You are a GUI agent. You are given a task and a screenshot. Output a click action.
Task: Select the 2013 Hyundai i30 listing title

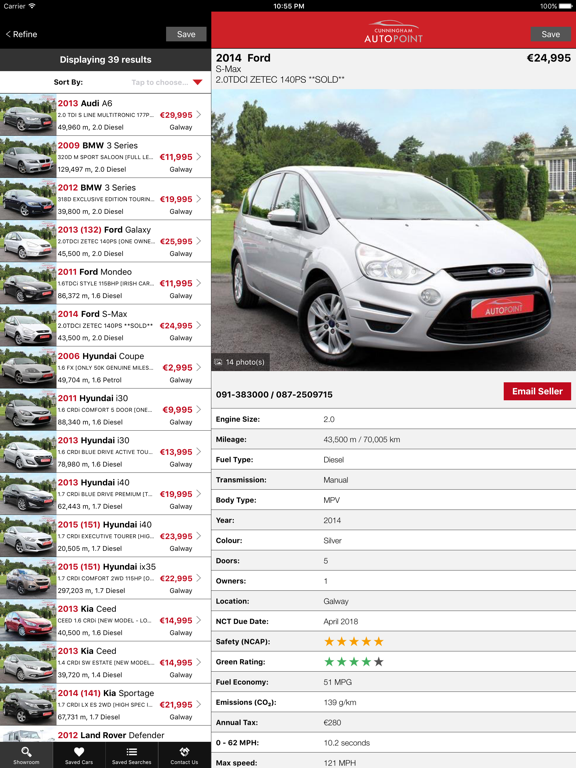click(x=94, y=440)
